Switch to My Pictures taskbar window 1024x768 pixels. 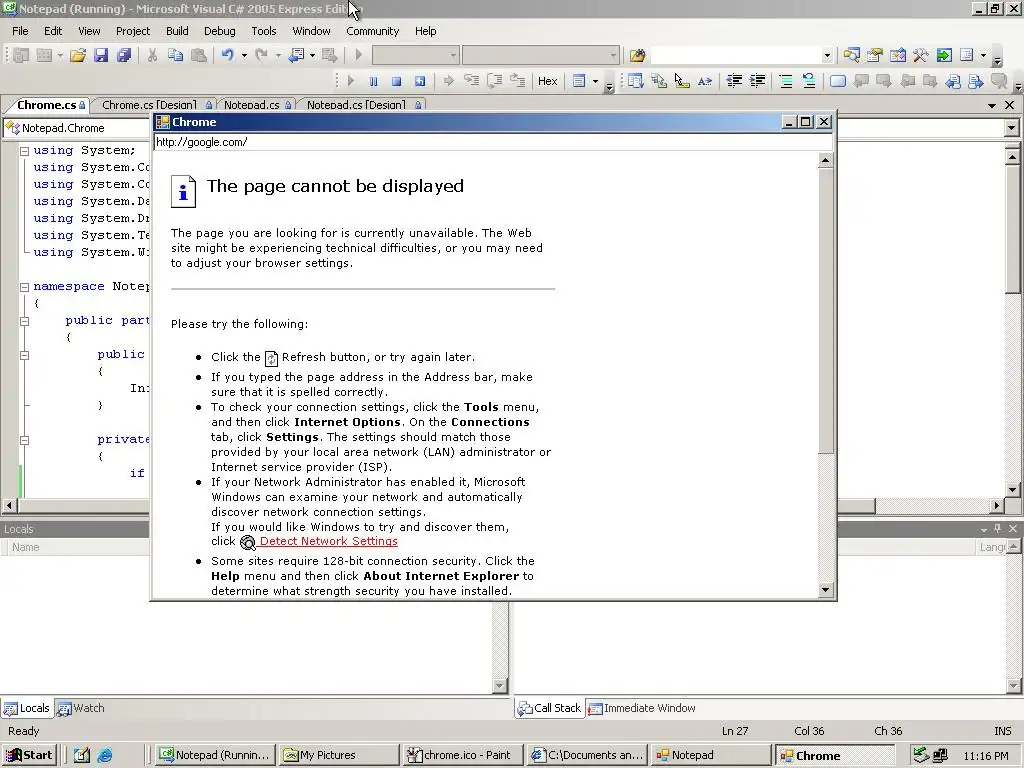click(339, 755)
